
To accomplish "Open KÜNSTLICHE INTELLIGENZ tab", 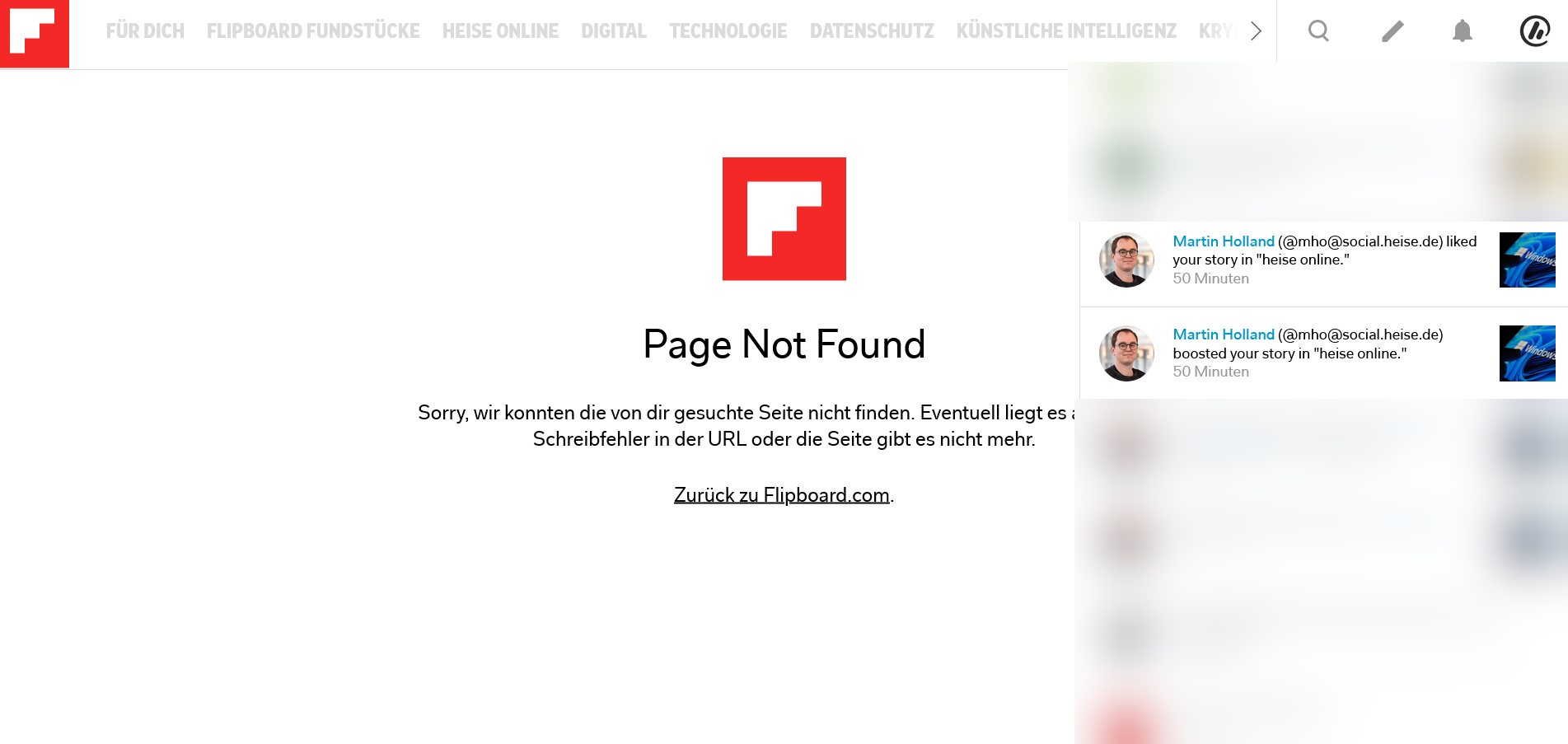I will point(1066,31).
